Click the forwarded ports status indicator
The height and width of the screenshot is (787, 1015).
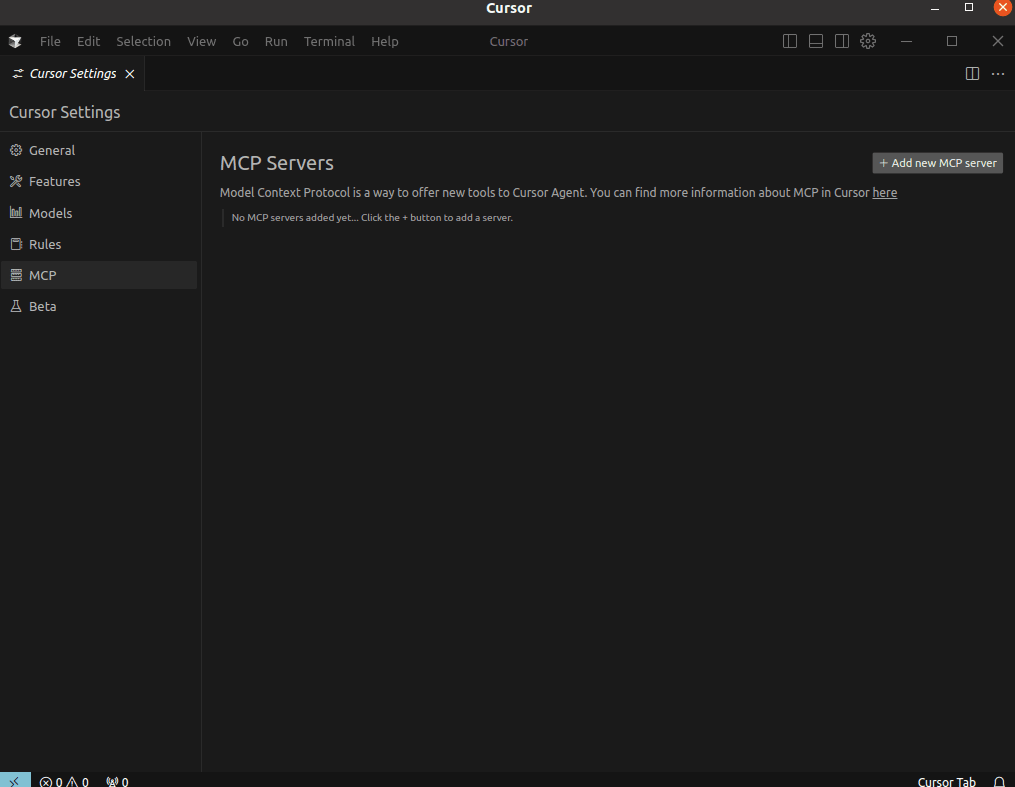coord(117,782)
